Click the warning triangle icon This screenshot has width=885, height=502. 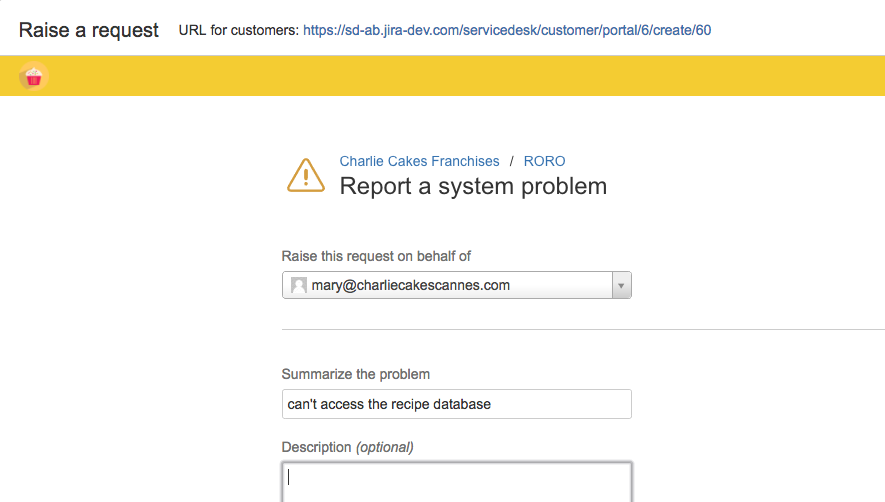[306, 175]
